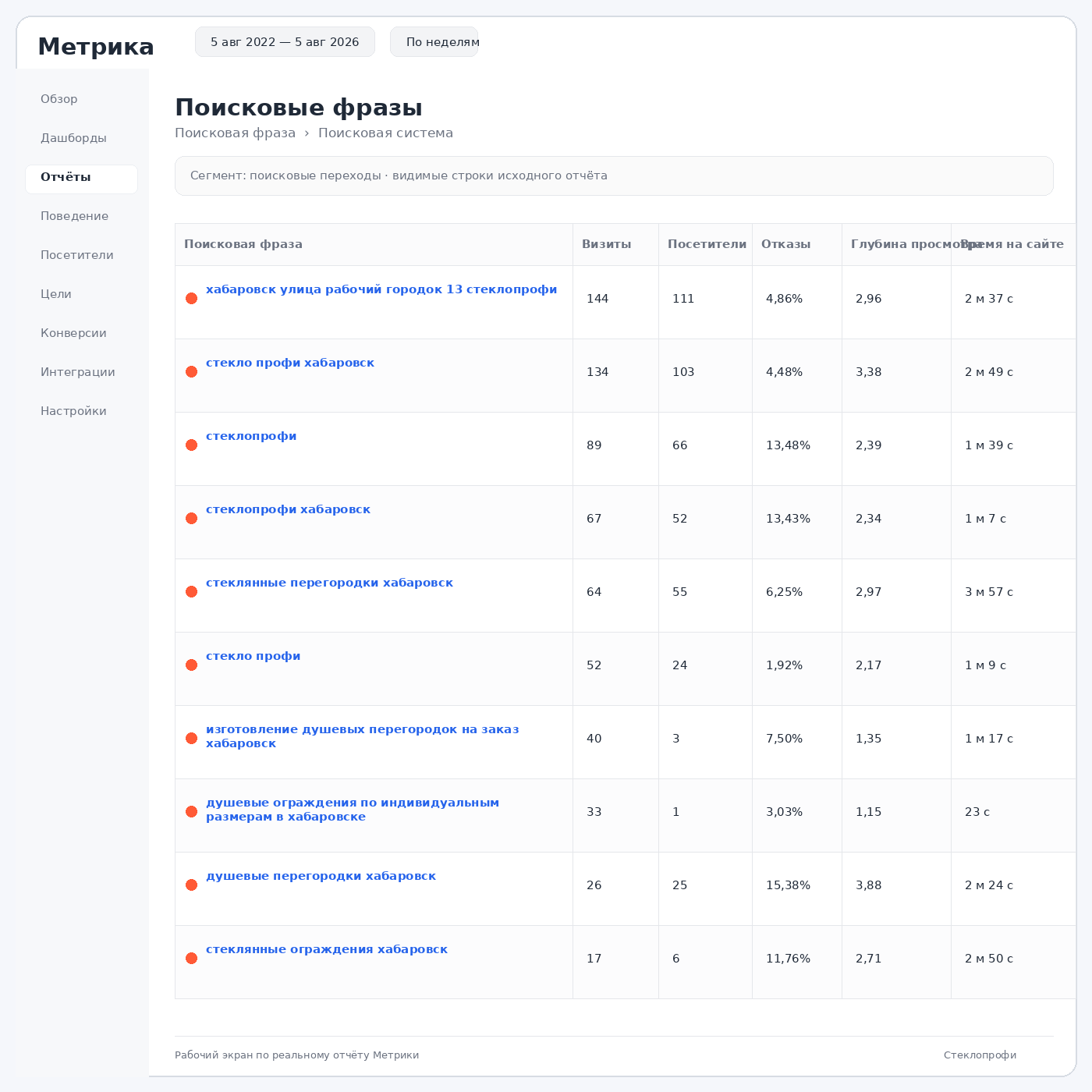Image resolution: width=1092 pixels, height=1092 pixels.
Task: Click the orange dot beside 'изготовление душевых перегородок'
Action: [191, 739]
